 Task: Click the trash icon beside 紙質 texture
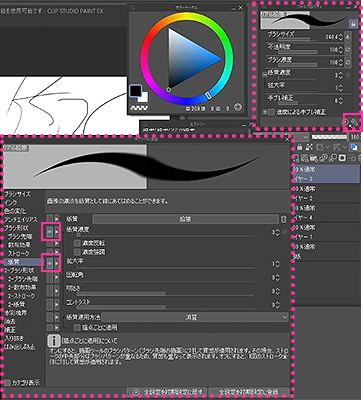[283, 219]
